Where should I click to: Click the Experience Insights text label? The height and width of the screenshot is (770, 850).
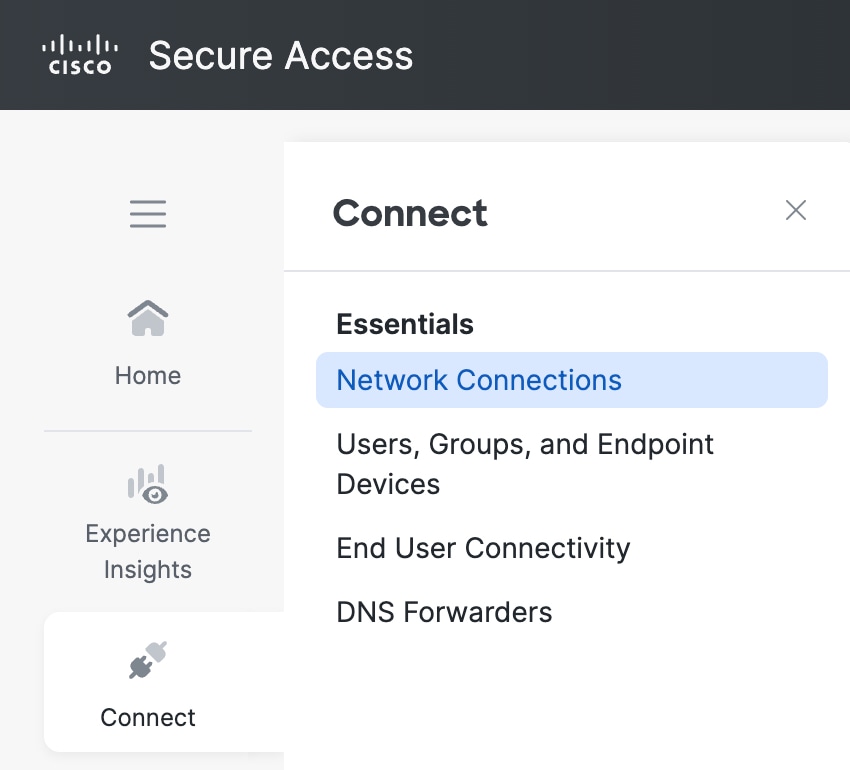click(x=148, y=551)
